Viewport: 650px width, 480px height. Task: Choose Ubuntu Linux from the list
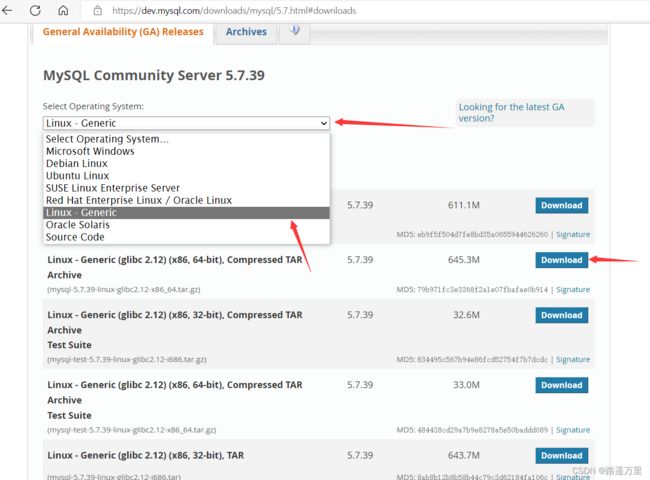(x=186, y=176)
